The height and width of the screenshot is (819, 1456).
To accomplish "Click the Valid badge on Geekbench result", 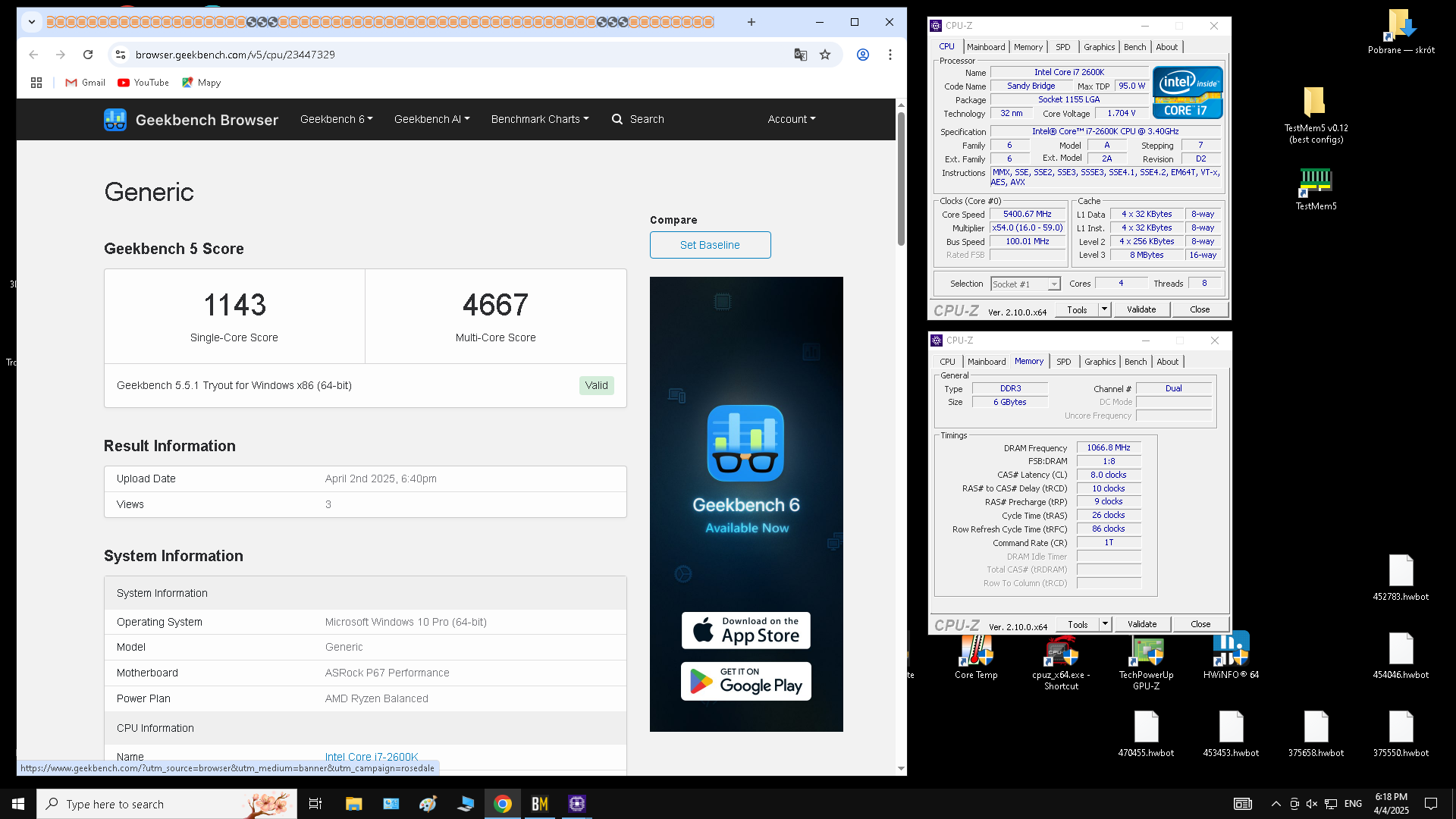I will (x=596, y=385).
